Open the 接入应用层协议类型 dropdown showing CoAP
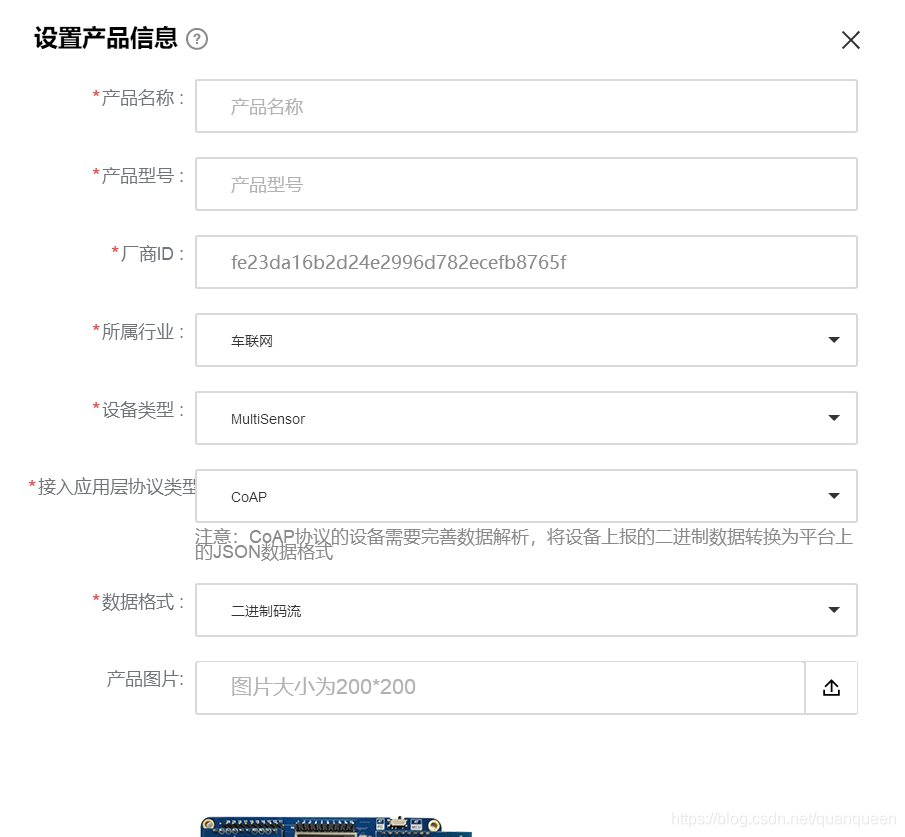The image size is (905, 837). [526, 496]
